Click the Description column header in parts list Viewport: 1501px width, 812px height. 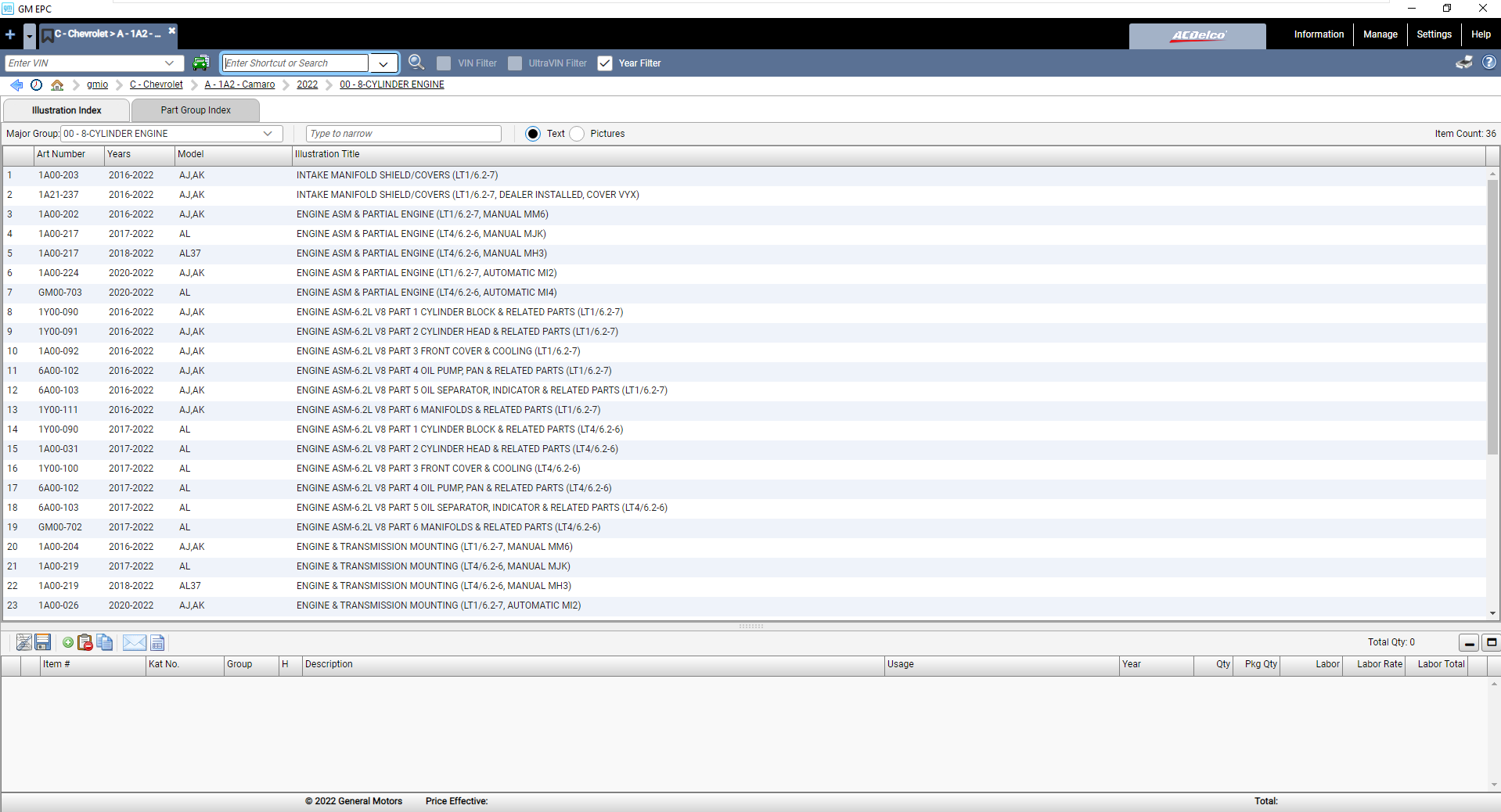593,665
